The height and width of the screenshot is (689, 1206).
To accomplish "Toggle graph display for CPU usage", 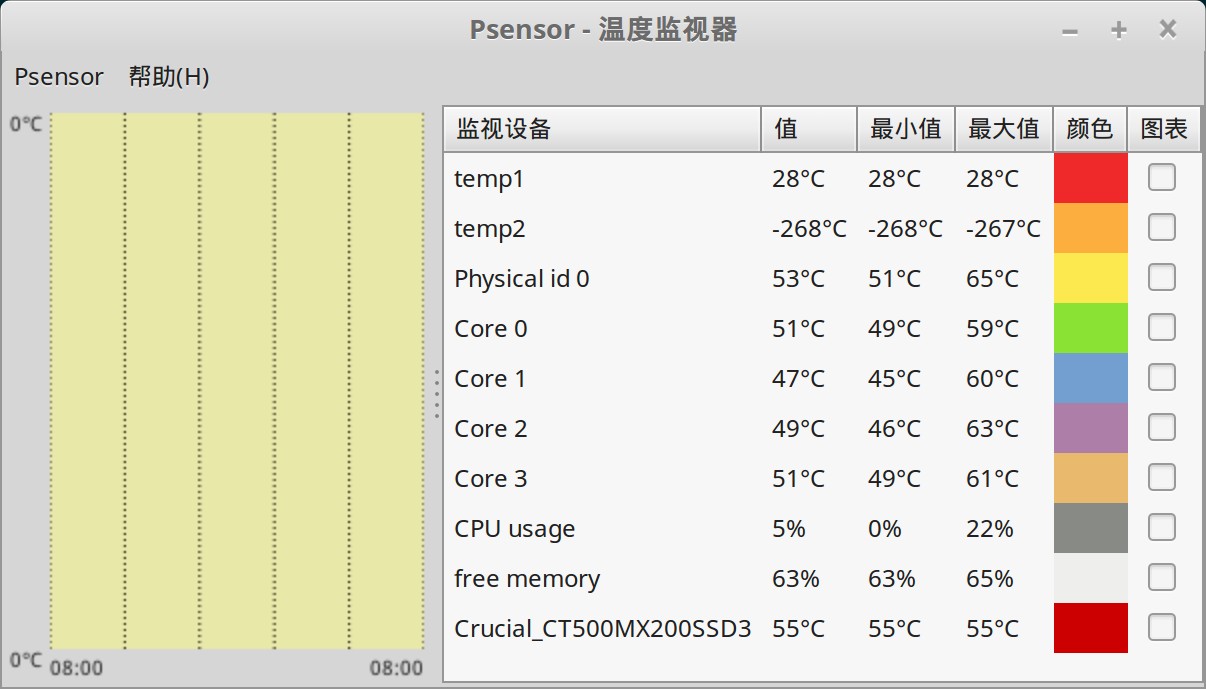I will pos(1161,528).
